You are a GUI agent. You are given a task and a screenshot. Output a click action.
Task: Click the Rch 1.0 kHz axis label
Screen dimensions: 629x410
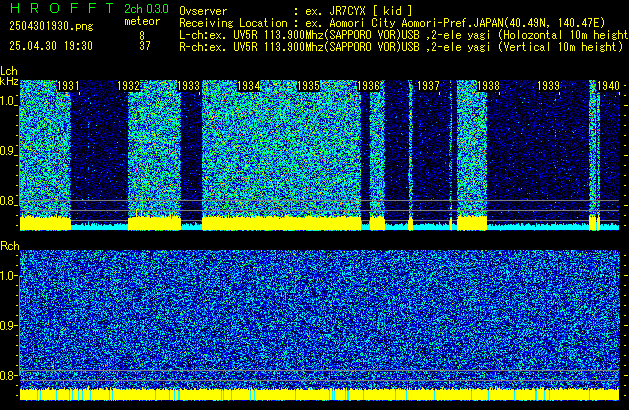click(x=8, y=276)
